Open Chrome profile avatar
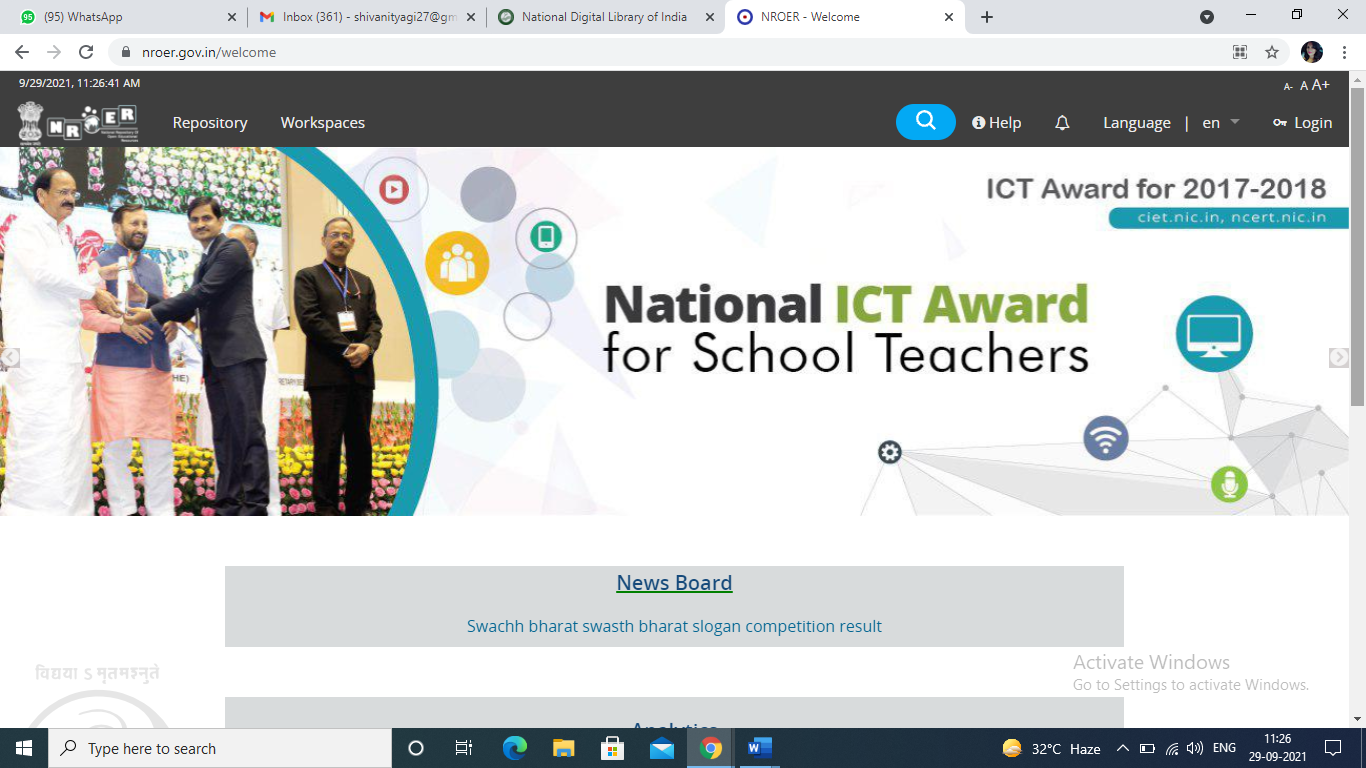This screenshot has height=768, width=1366. coord(1312,52)
